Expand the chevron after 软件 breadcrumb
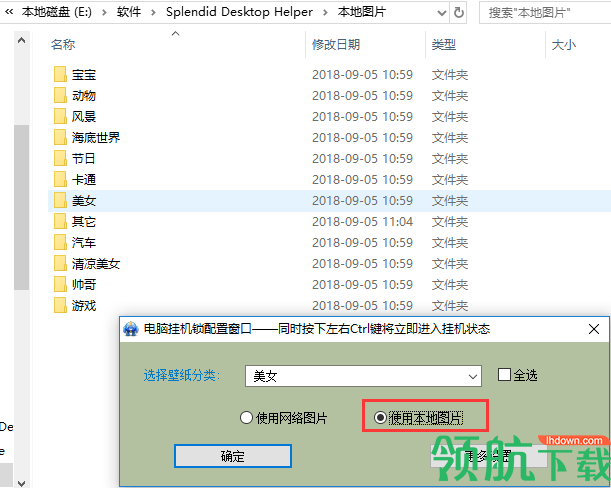The image size is (611, 488). coord(154,12)
